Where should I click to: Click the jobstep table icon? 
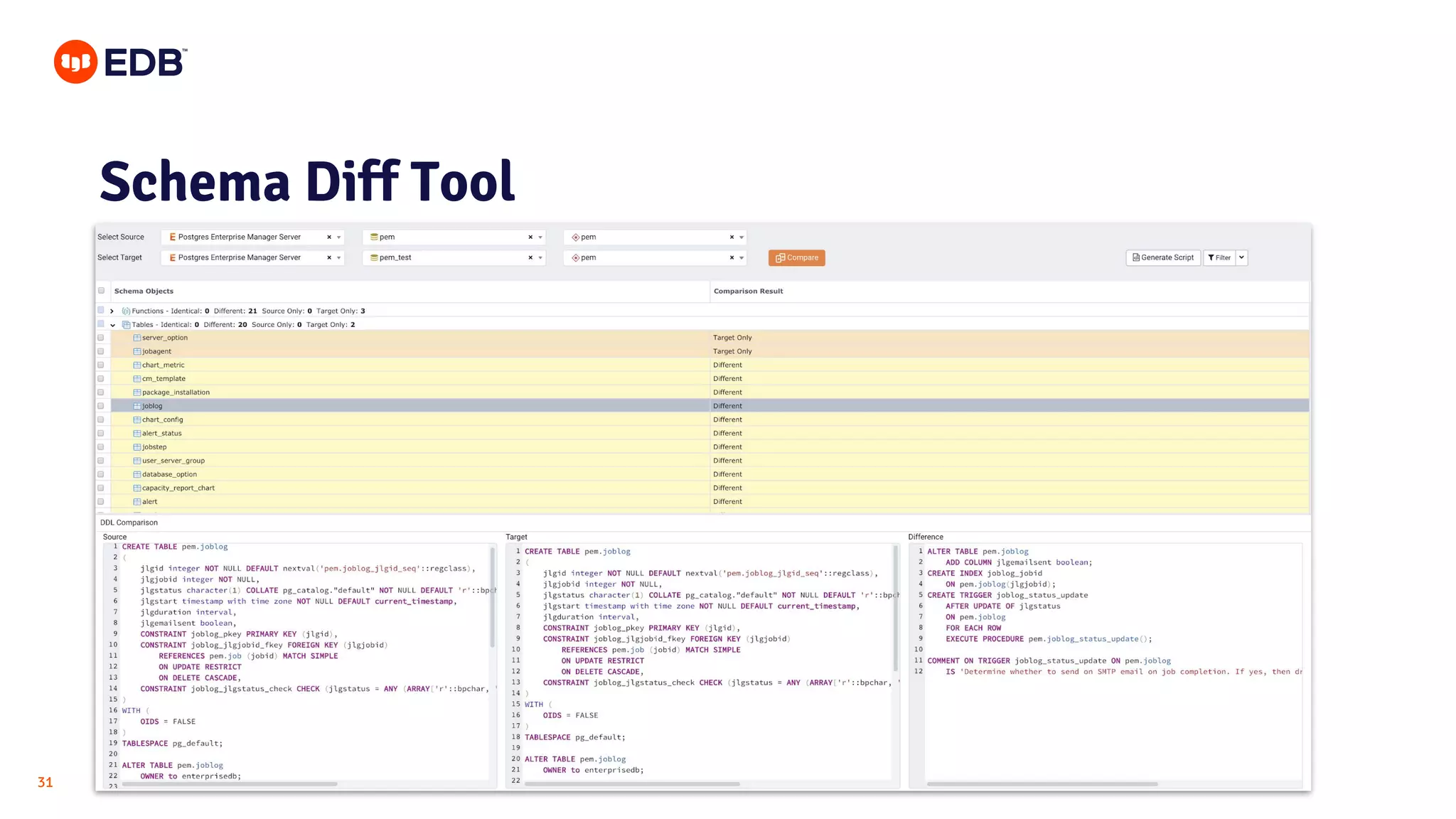(x=137, y=447)
